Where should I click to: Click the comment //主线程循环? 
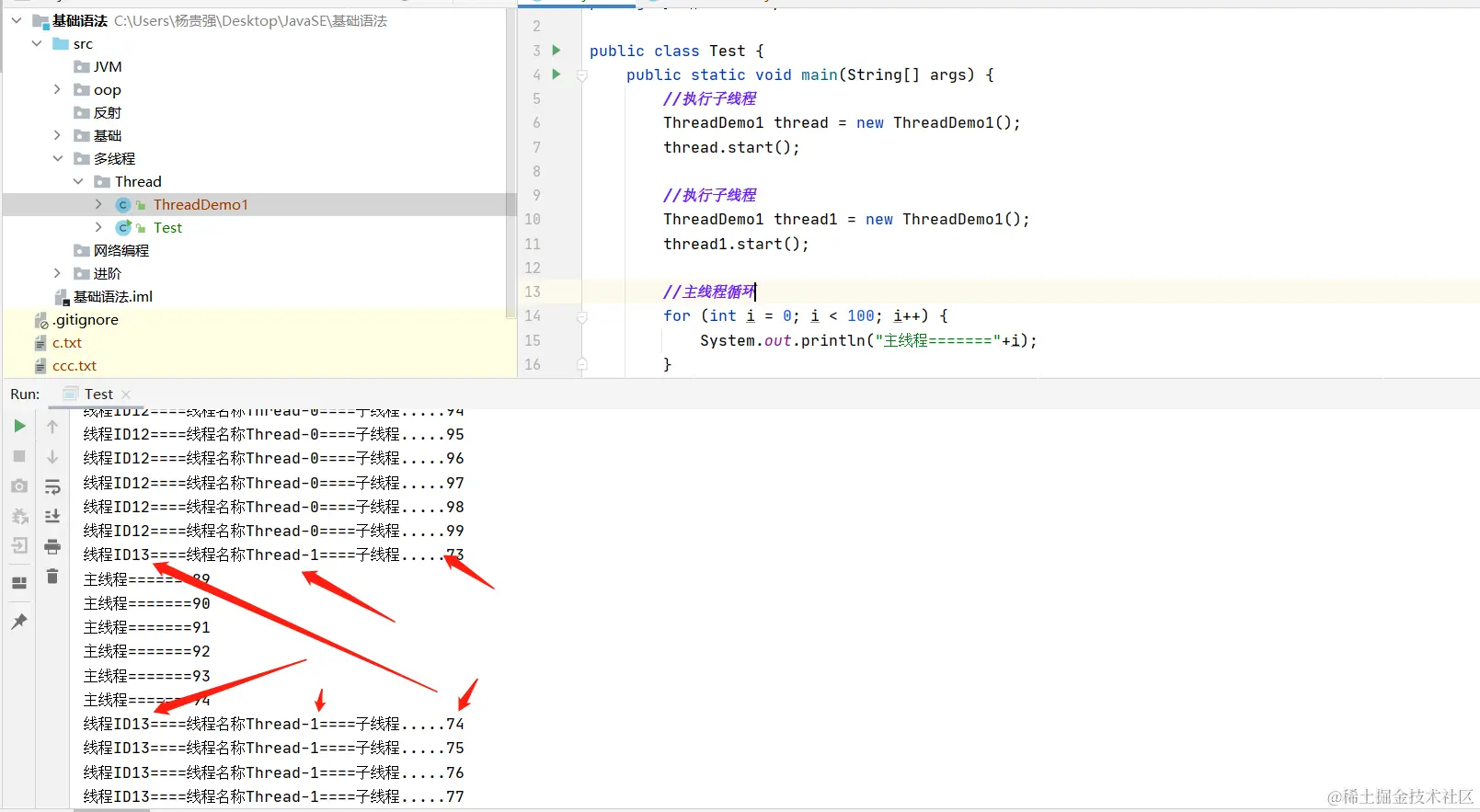point(709,292)
